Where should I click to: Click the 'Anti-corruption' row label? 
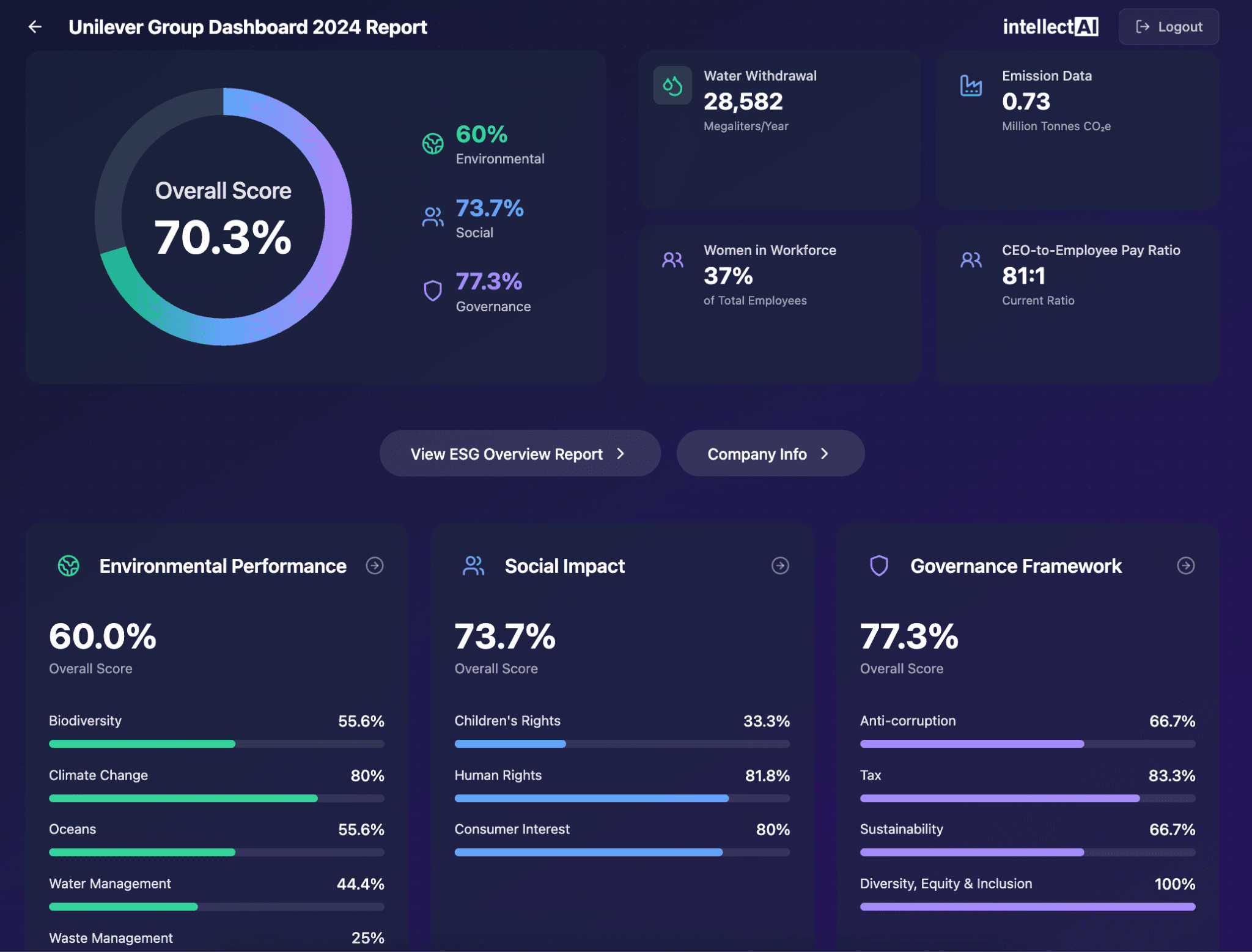pos(908,721)
